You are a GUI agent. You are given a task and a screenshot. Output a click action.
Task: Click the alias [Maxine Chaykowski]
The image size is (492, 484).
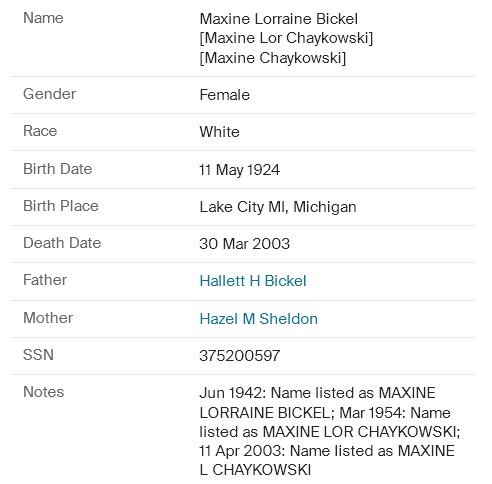(273, 58)
